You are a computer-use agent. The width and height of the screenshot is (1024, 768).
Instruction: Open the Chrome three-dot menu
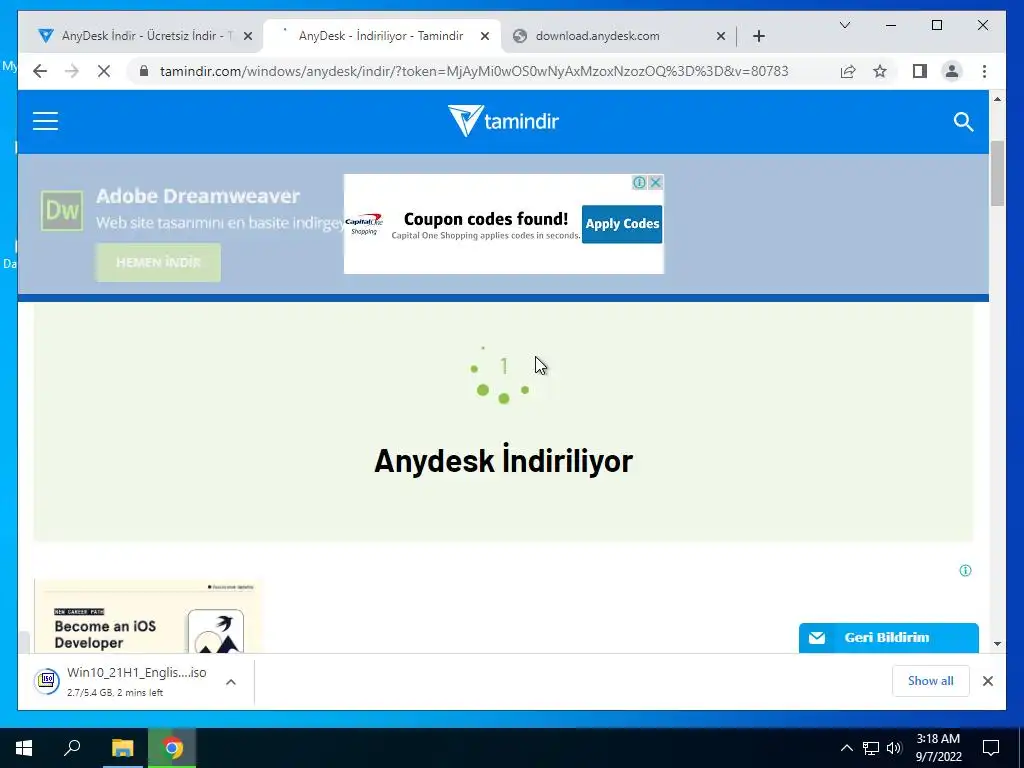984,71
